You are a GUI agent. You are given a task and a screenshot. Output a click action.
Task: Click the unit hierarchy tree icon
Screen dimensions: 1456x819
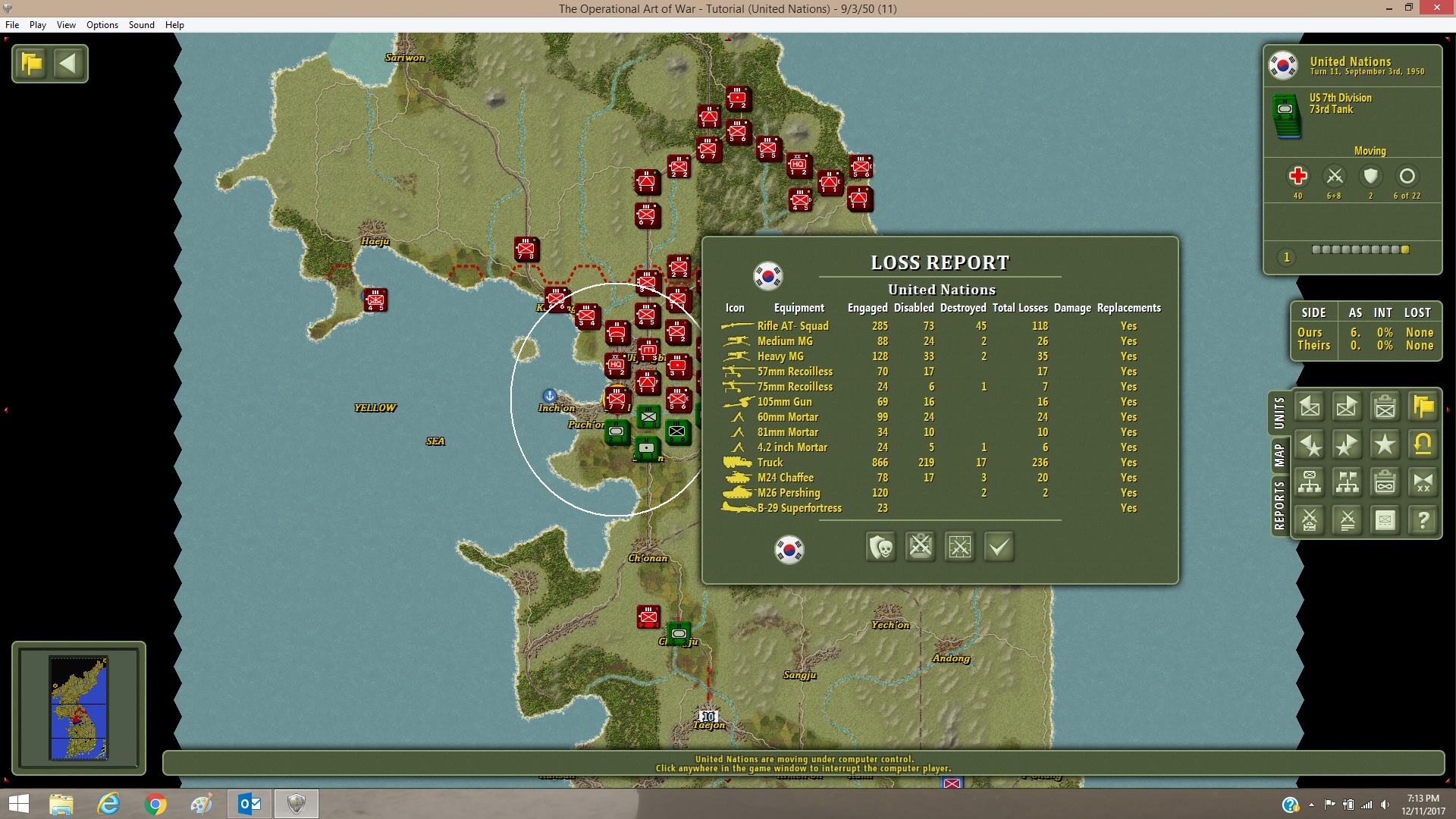tap(1310, 482)
